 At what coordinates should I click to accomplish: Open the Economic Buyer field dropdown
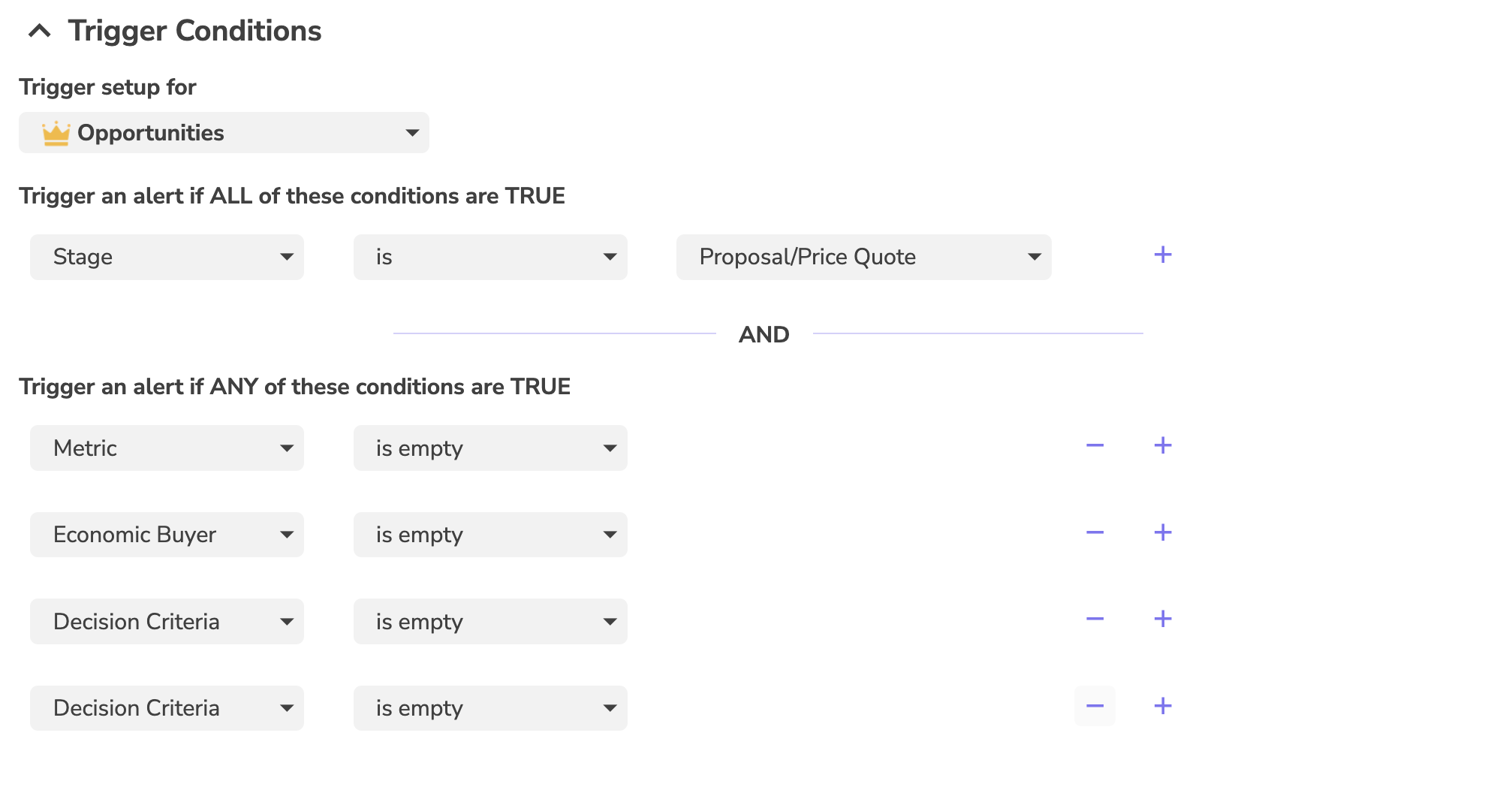tap(167, 535)
